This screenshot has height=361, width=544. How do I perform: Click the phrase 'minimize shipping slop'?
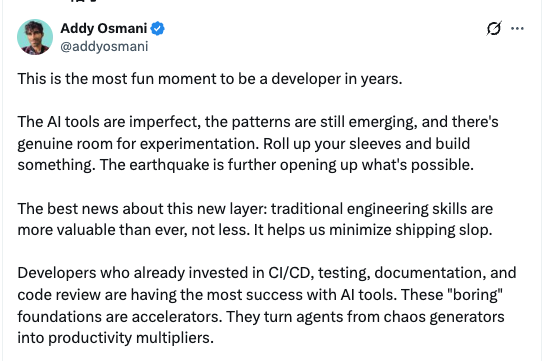pos(410,230)
